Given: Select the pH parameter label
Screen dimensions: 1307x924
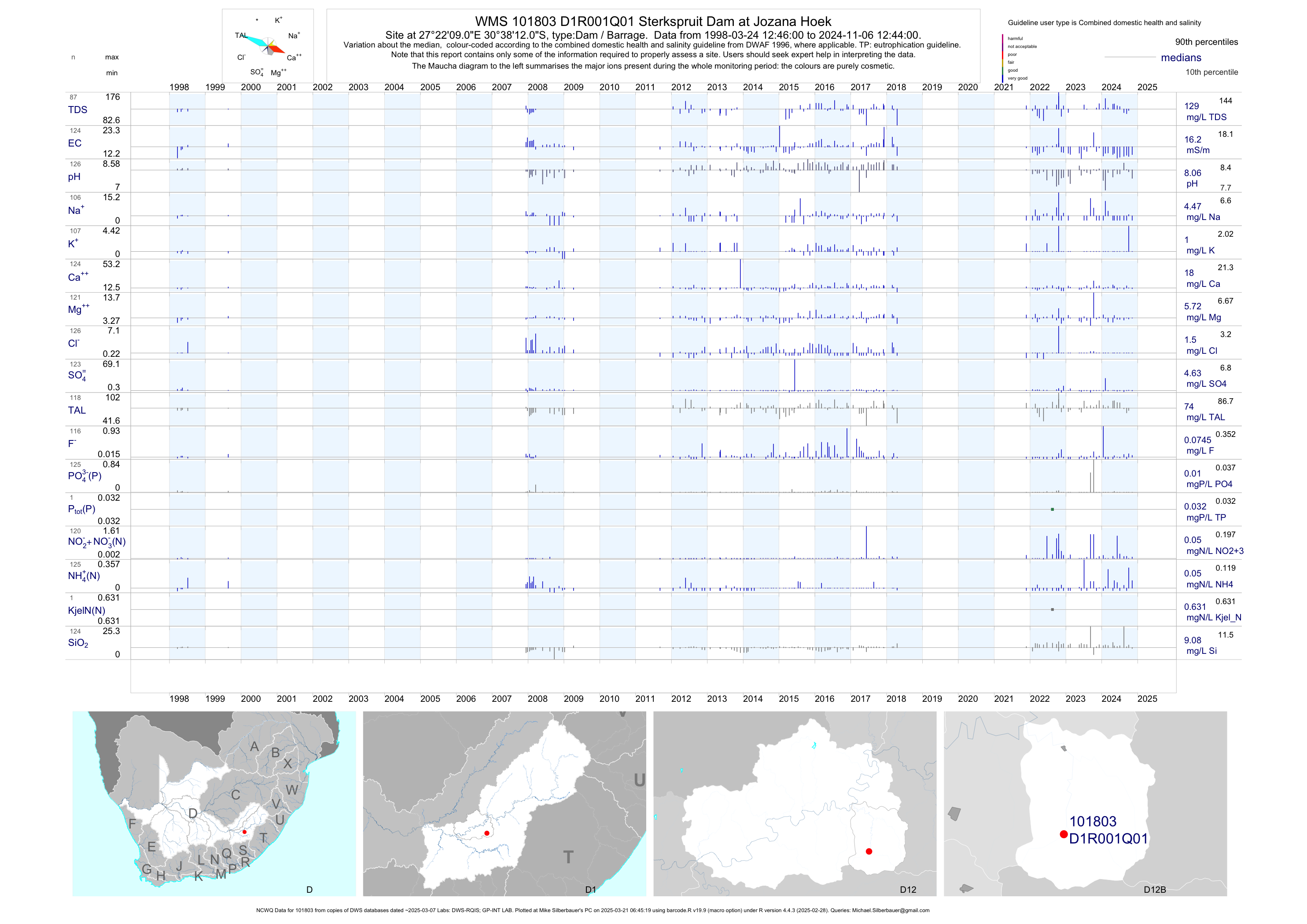Looking at the screenshot, I should [74, 177].
